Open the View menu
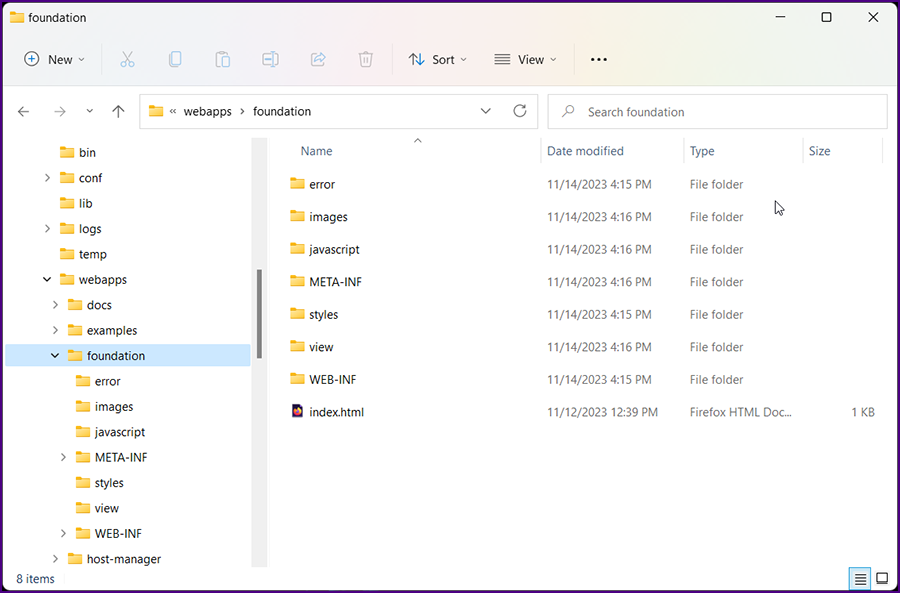 (x=525, y=60)
